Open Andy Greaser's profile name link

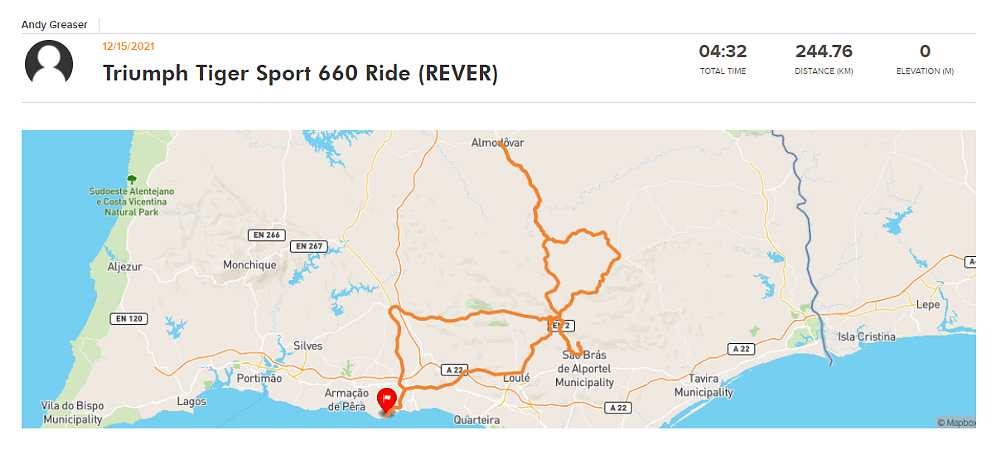[54, 24]
